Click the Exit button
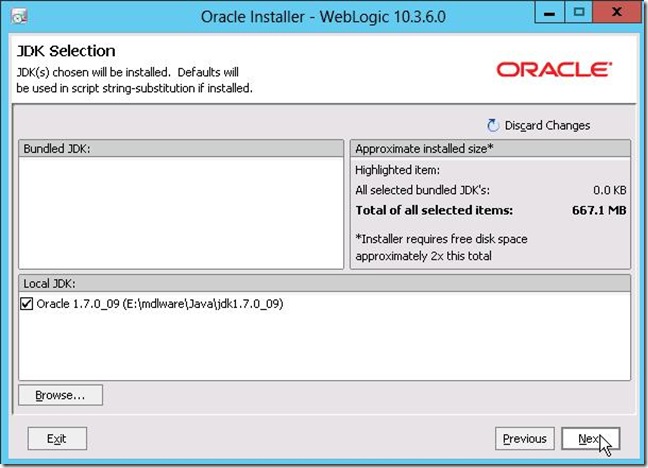 (x=57, y=439)
